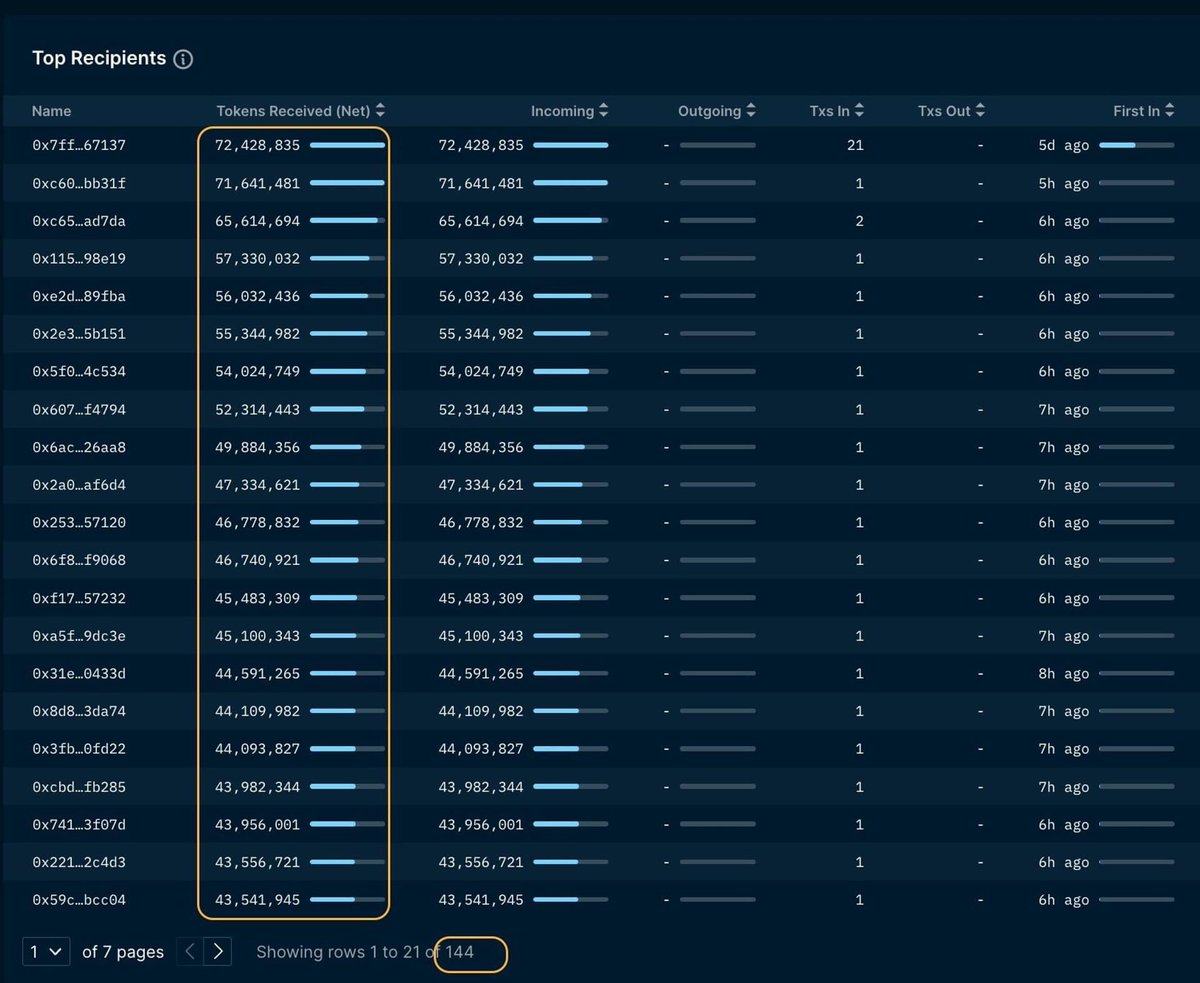1200x983 pixels.
Task: Open the Top Recipients info icon
Action: click(x=183, y=59)
